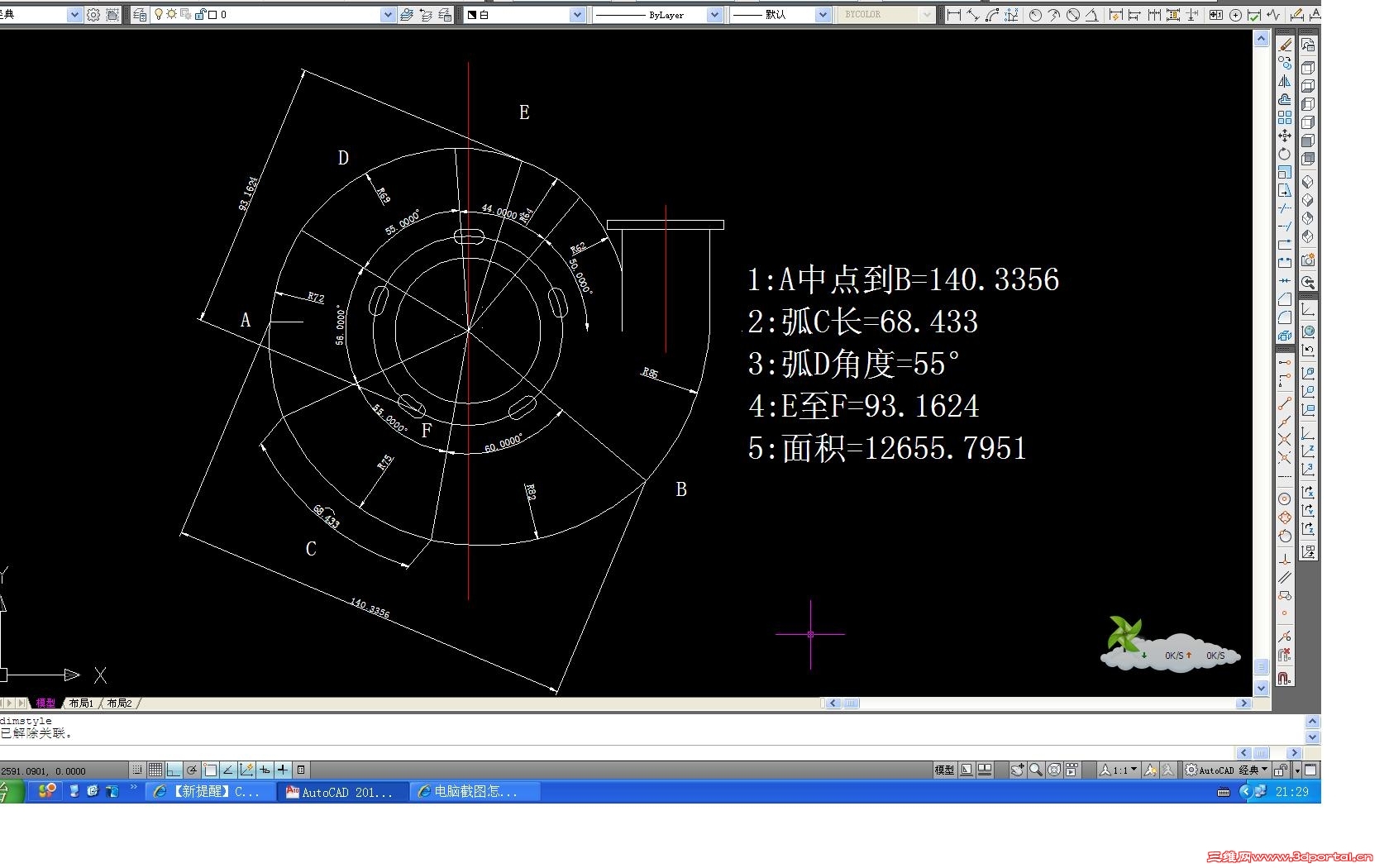
Task: Toggle Object Snap Tracking in status bar
Action: pos(228,770)
